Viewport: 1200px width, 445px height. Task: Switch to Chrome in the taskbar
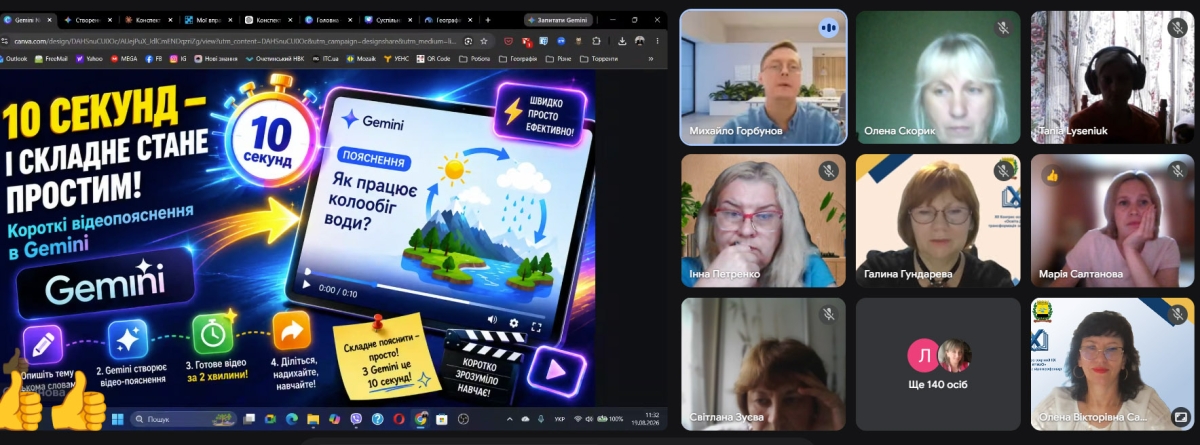[421, 420]
